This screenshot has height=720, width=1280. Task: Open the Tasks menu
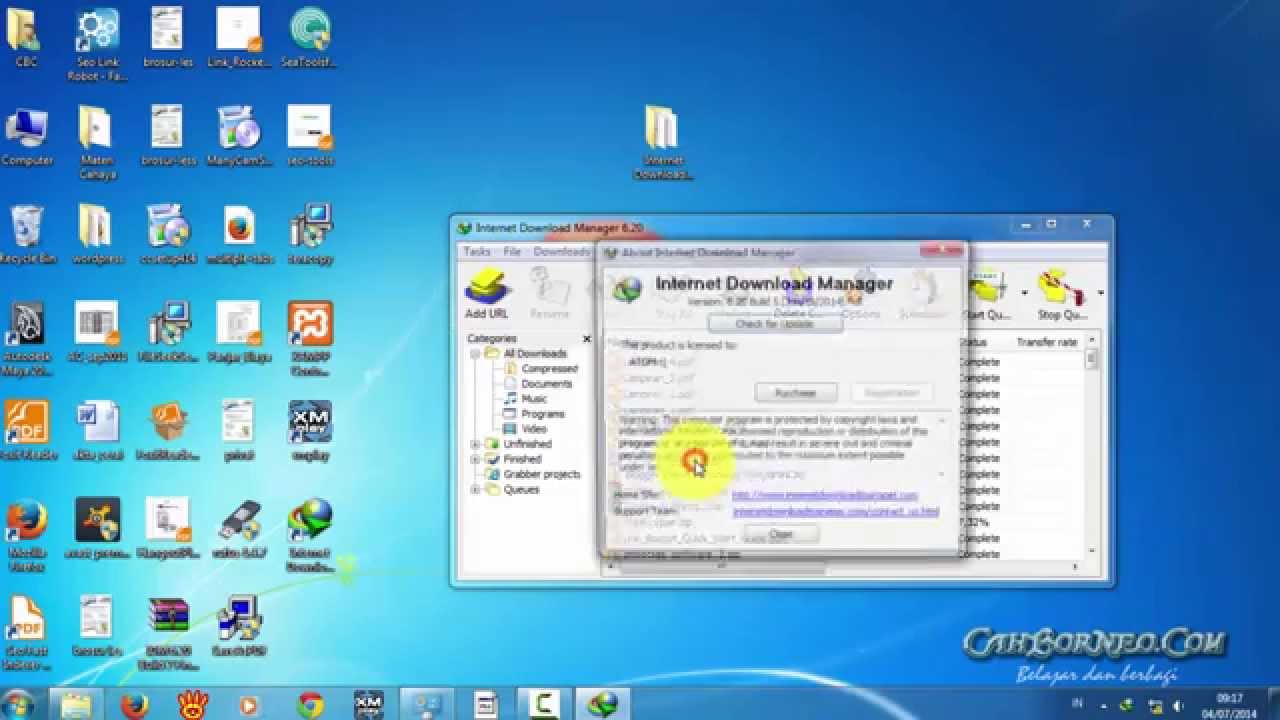[x=477, y=252]
